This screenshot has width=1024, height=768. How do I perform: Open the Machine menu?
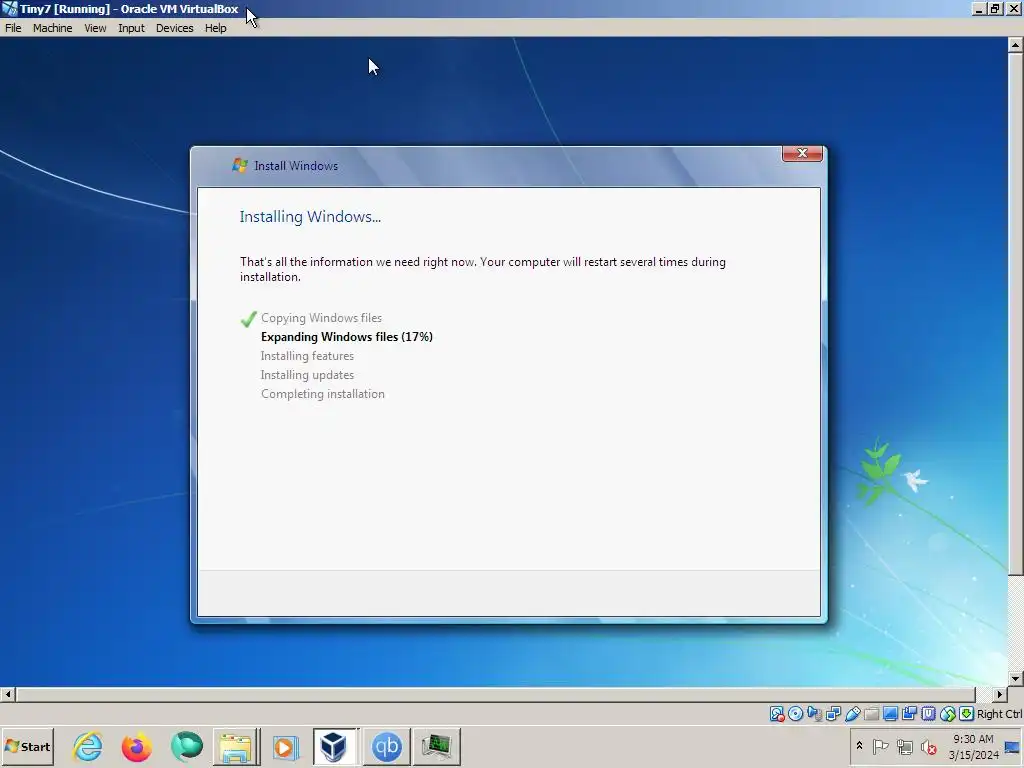(53, 28)
